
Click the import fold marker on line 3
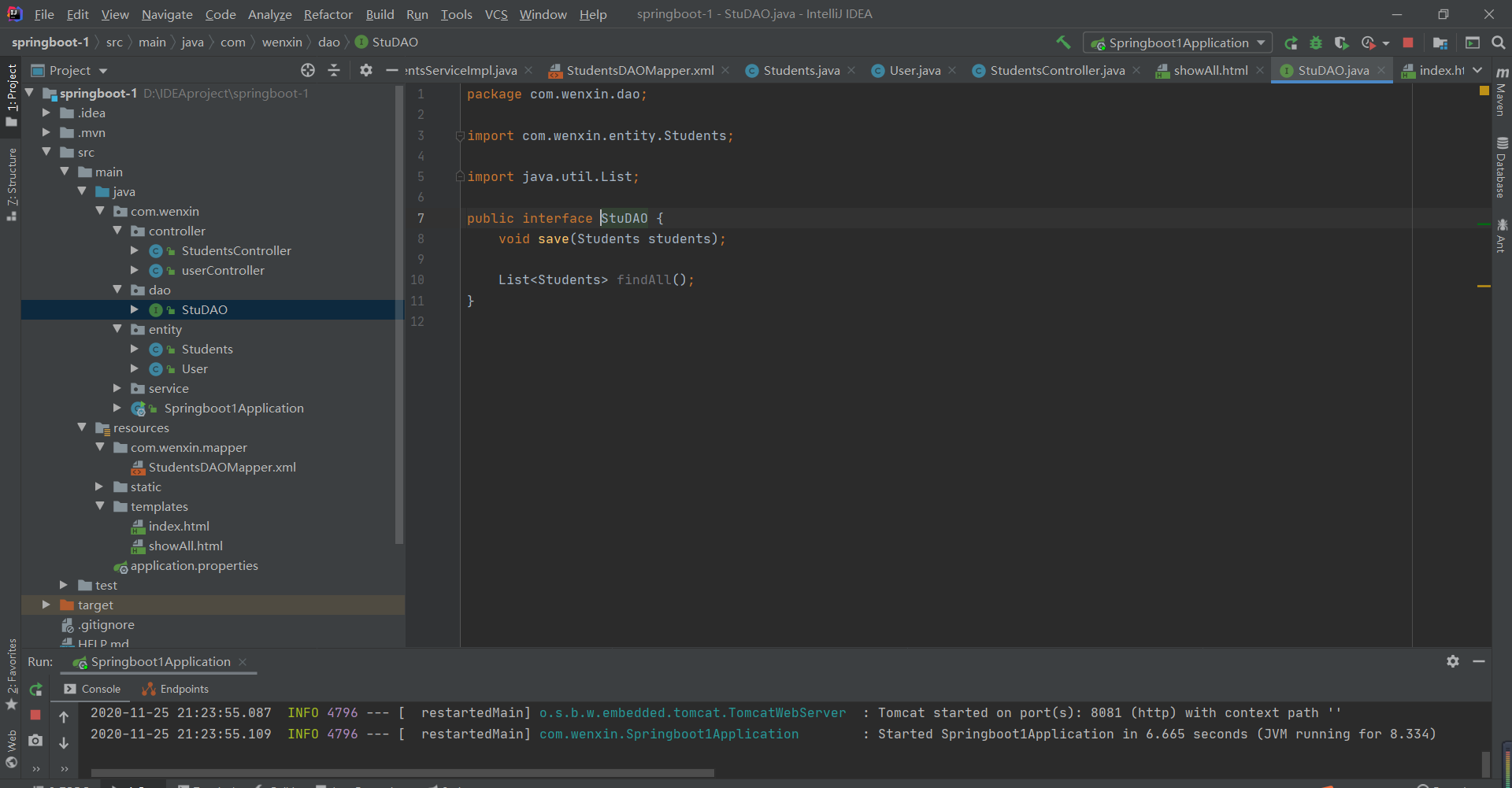point(460,135)
